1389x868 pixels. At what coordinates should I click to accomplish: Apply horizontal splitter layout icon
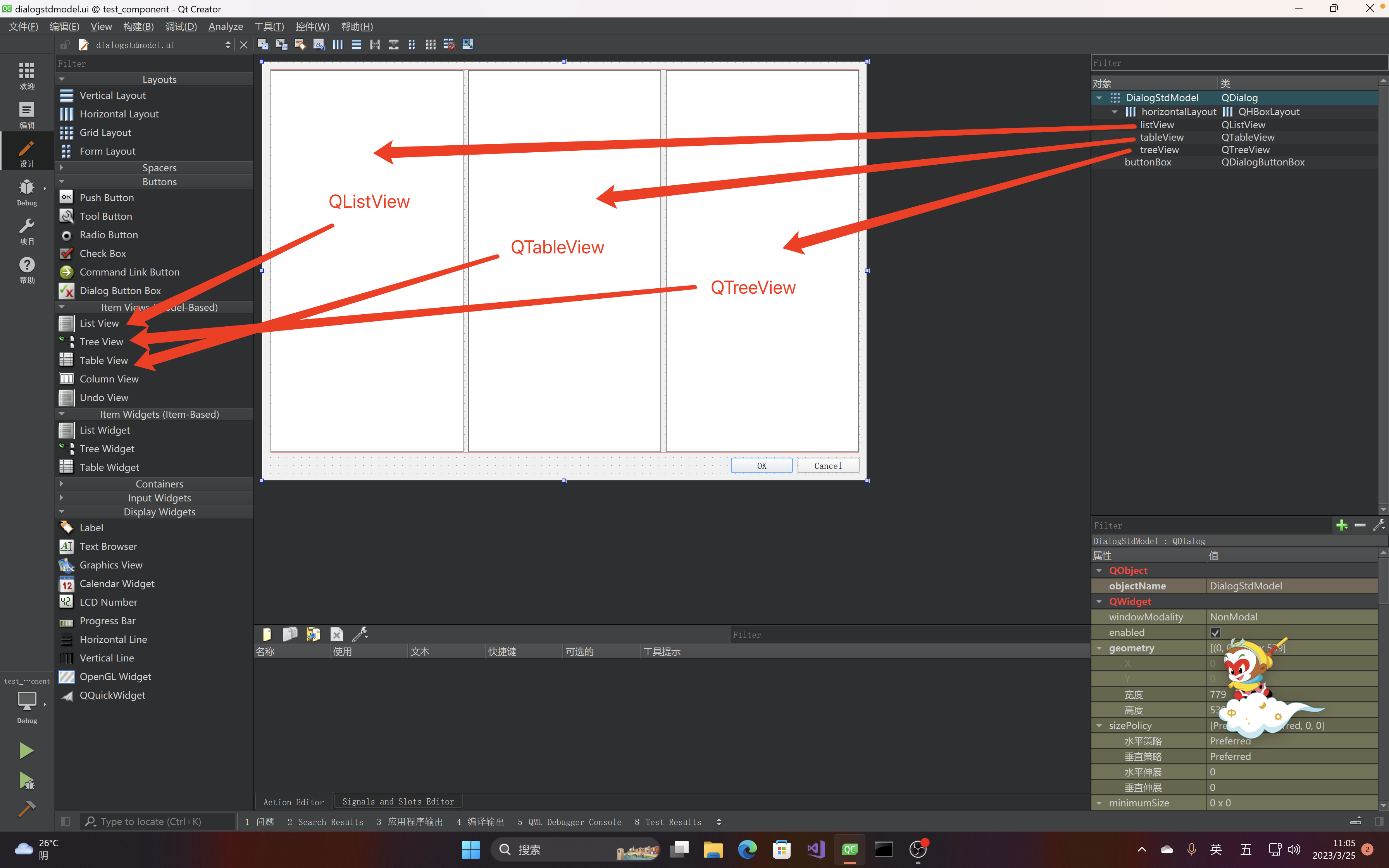[x=375, y=44]
